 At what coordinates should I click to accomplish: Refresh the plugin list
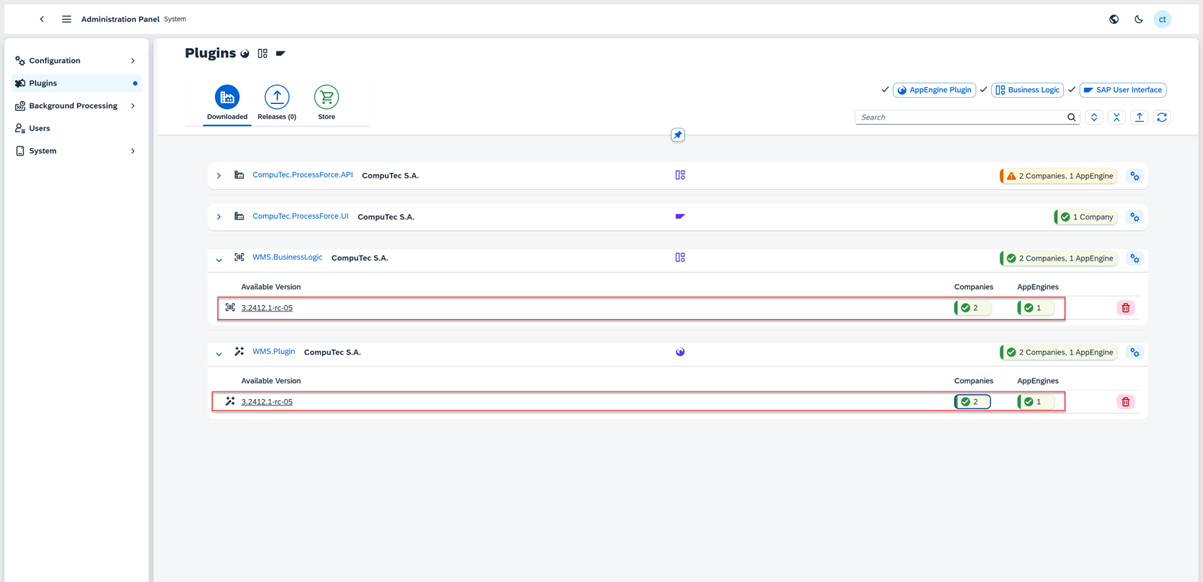tap(1161, 117)
